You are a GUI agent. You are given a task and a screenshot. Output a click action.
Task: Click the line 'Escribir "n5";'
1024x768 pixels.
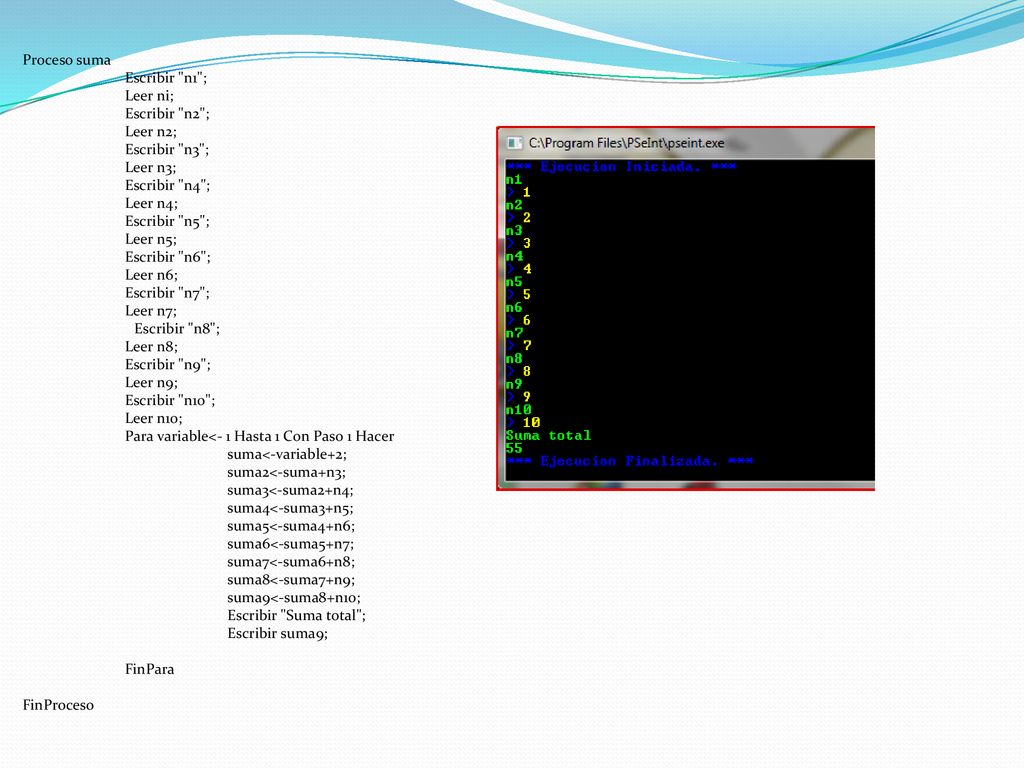[x=167, y=221]
